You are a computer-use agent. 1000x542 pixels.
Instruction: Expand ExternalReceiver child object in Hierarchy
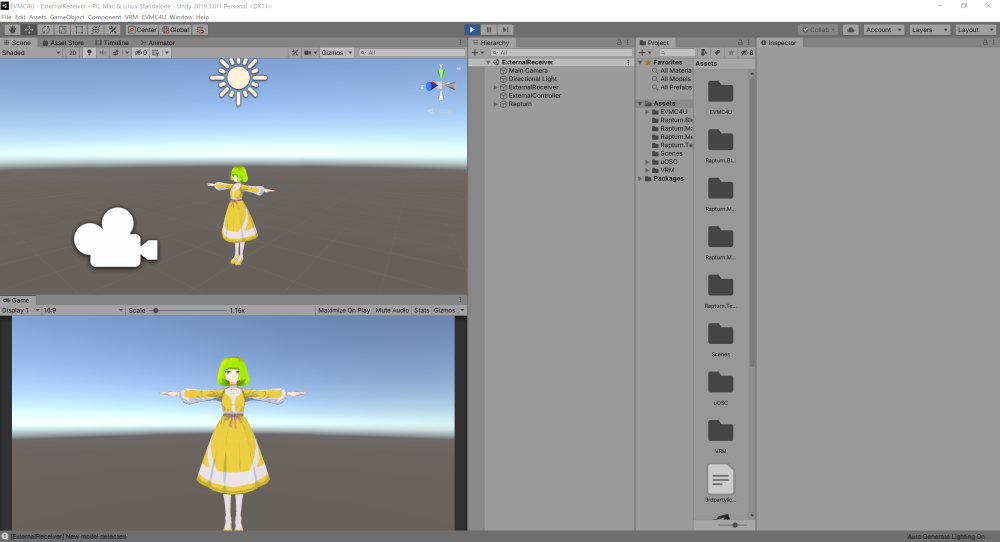[496, 87]
